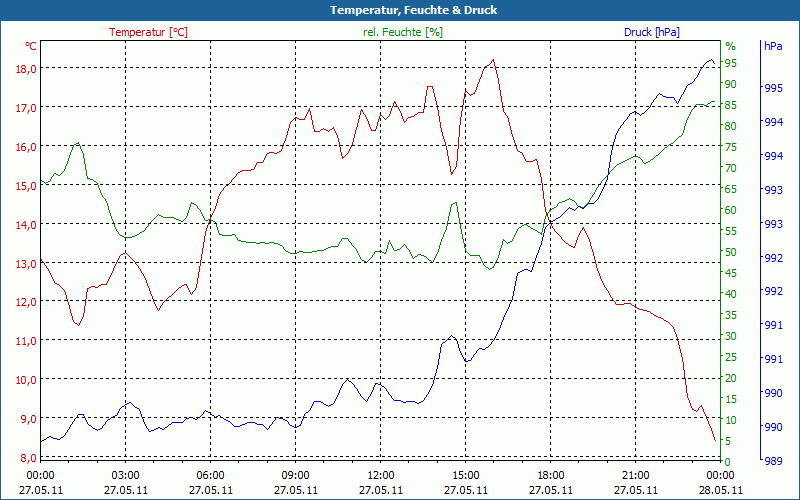Click the green '25' humidity axis value

731,357
